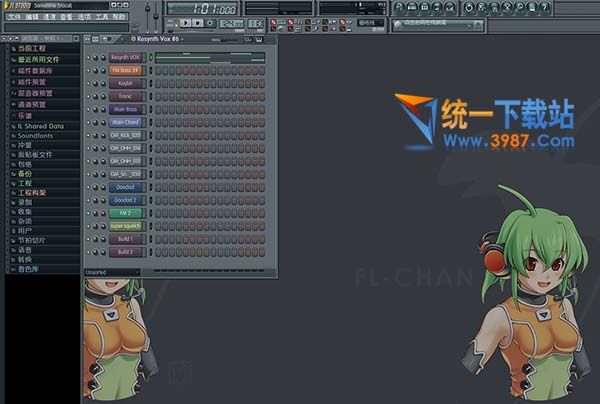Open the Unsorted channel filter dropdown

(x=112, y=272)
